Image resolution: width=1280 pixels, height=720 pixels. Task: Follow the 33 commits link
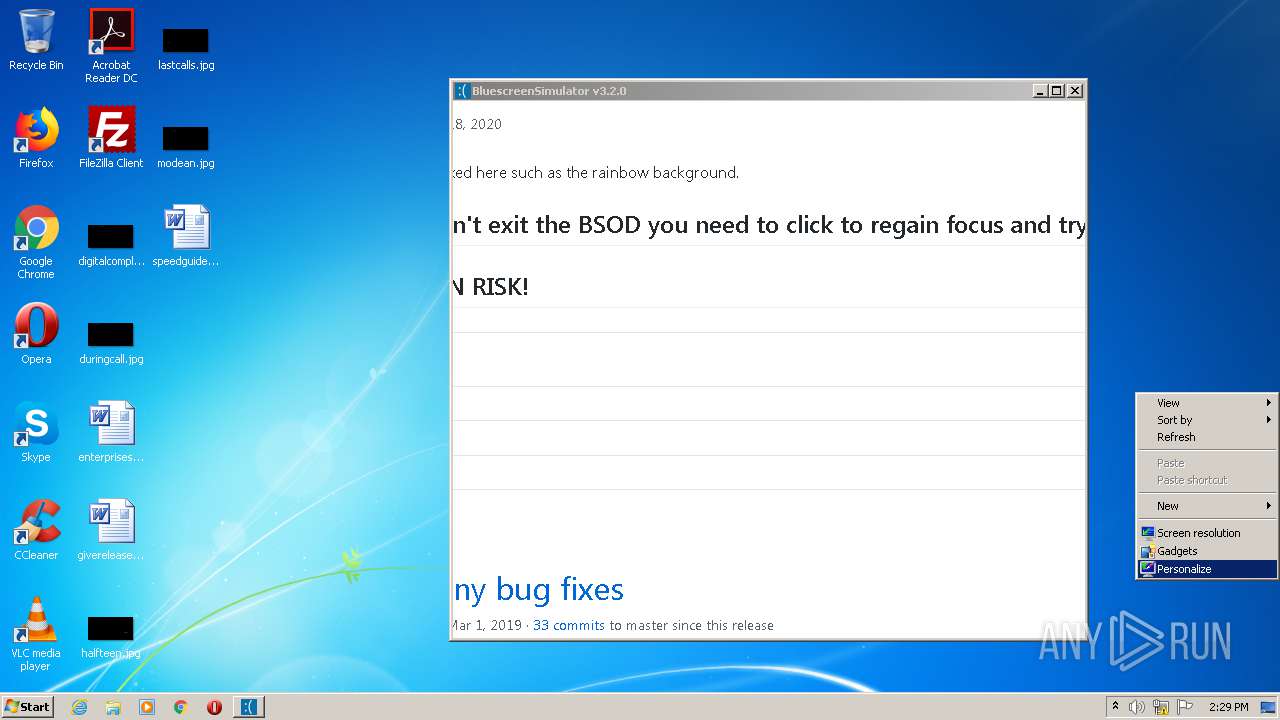(x=568, y=625)
